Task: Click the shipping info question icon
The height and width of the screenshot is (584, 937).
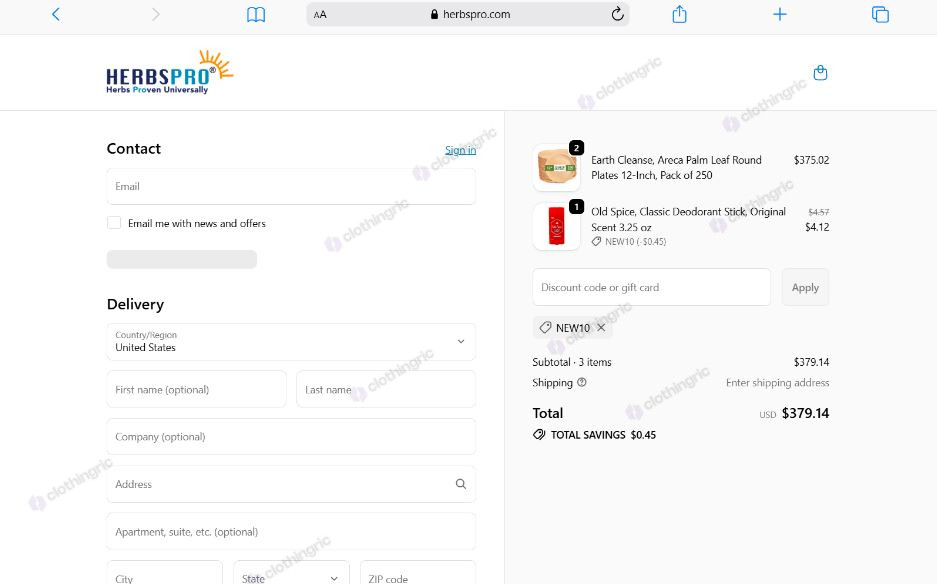Action: [581, 383]
